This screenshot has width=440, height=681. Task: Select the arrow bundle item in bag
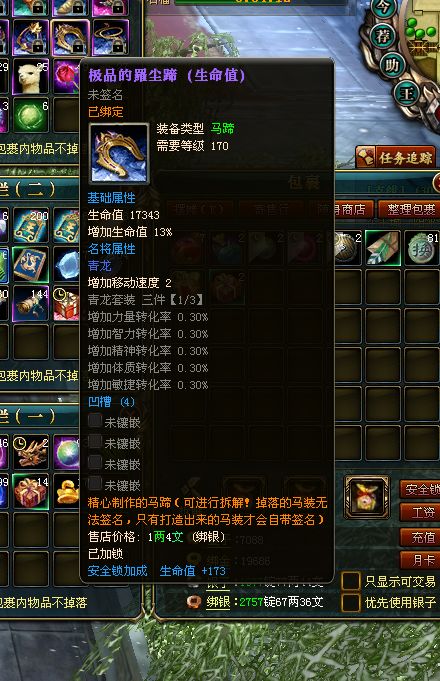click(382, 248)
